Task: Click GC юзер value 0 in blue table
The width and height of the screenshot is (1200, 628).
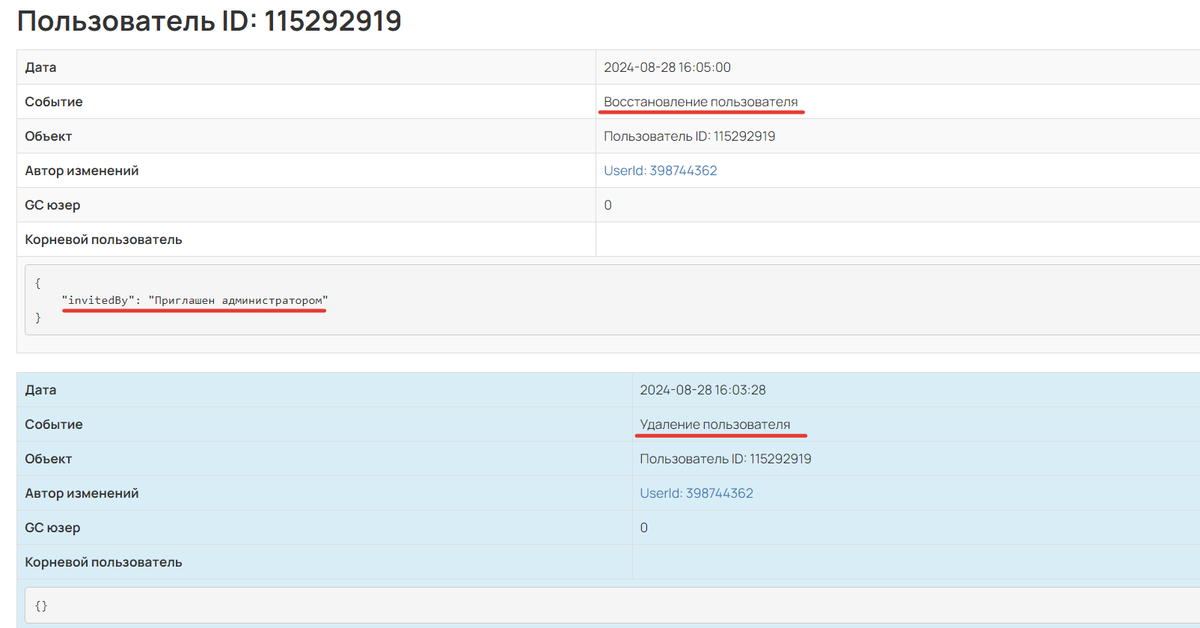Action: pyautogui.click(x=644, y=528)
